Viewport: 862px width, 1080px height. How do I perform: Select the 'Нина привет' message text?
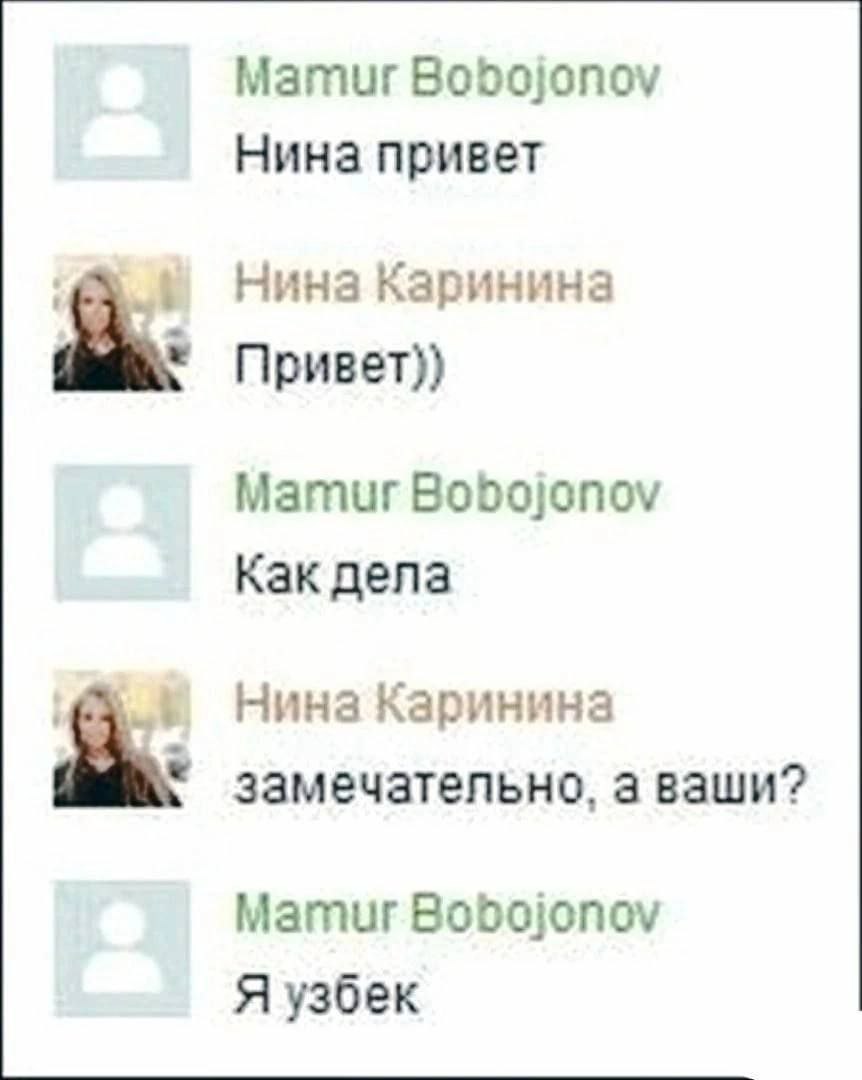click(x=390, y=156)
